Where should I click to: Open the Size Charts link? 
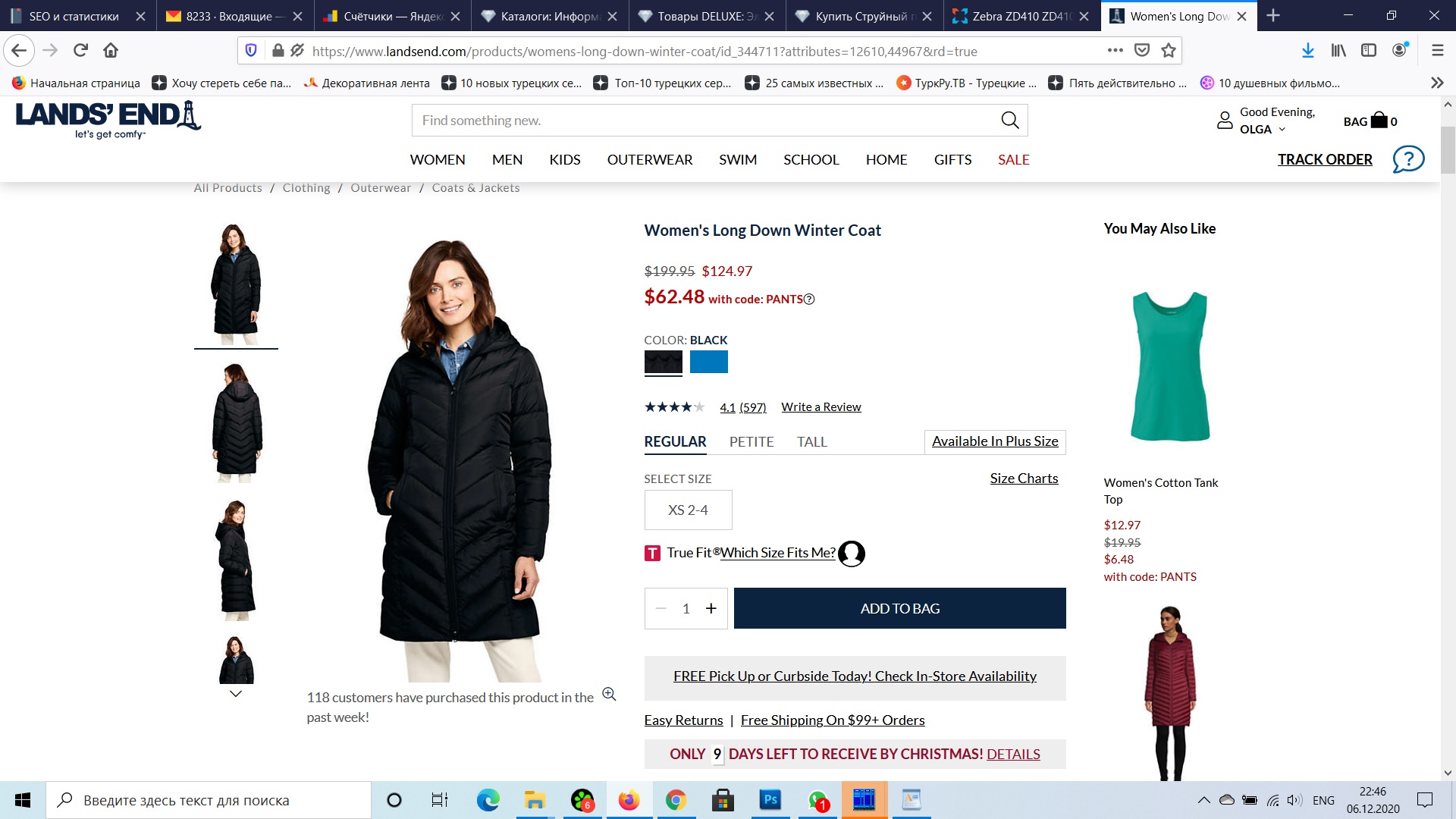coord(1023,479)
